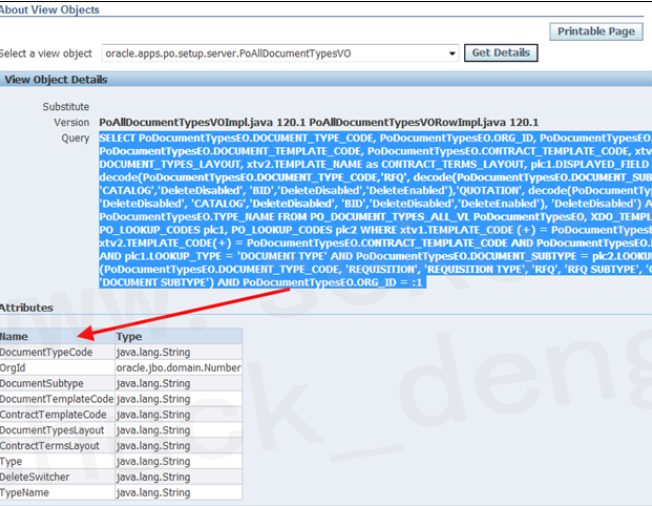Open the view object dropdown
652x506 pixels.
(452, 54)
